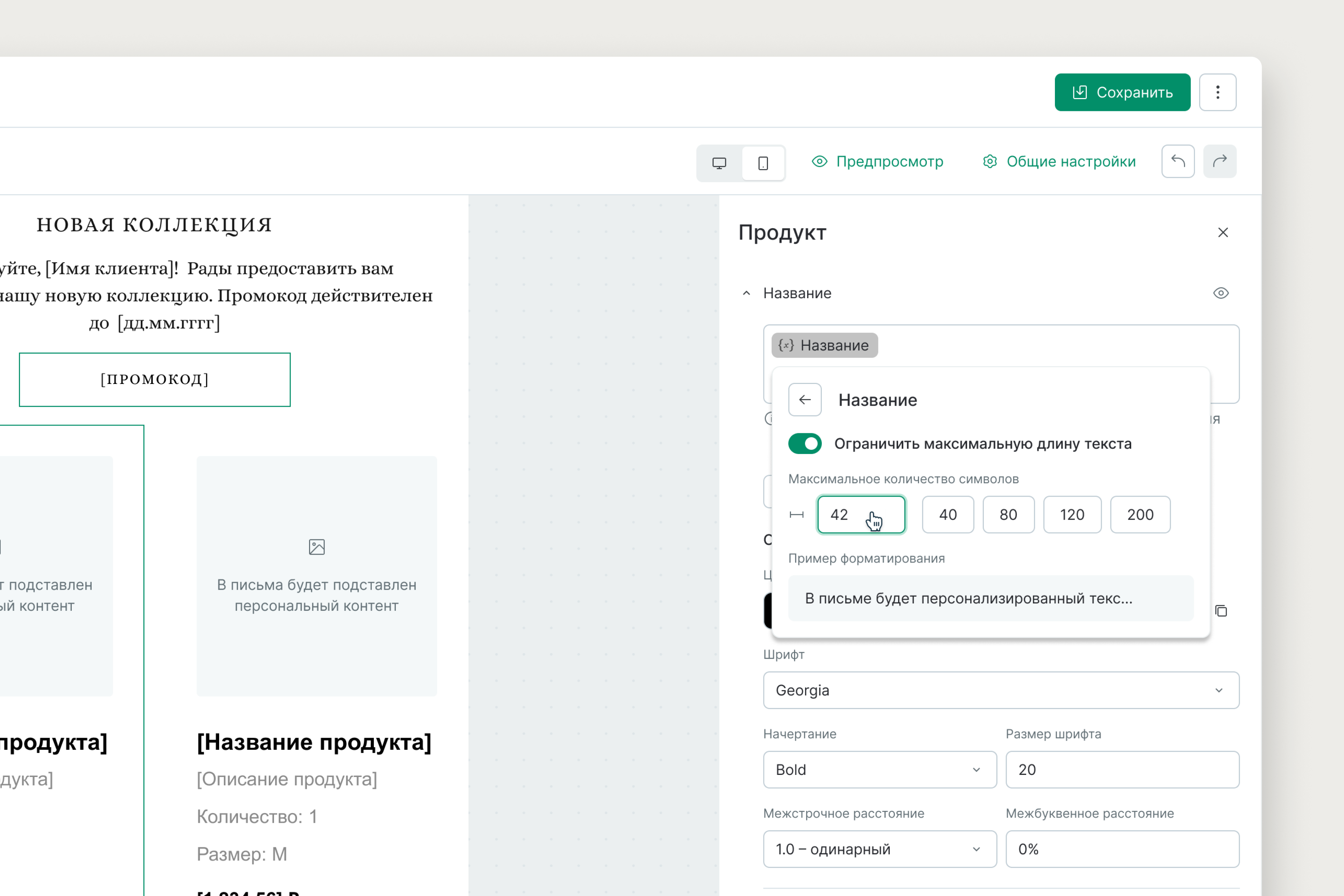Viewport: 1344px width, 896px height.
Task: Switch to desktop preview mode icon
Action: pos(720,163)
